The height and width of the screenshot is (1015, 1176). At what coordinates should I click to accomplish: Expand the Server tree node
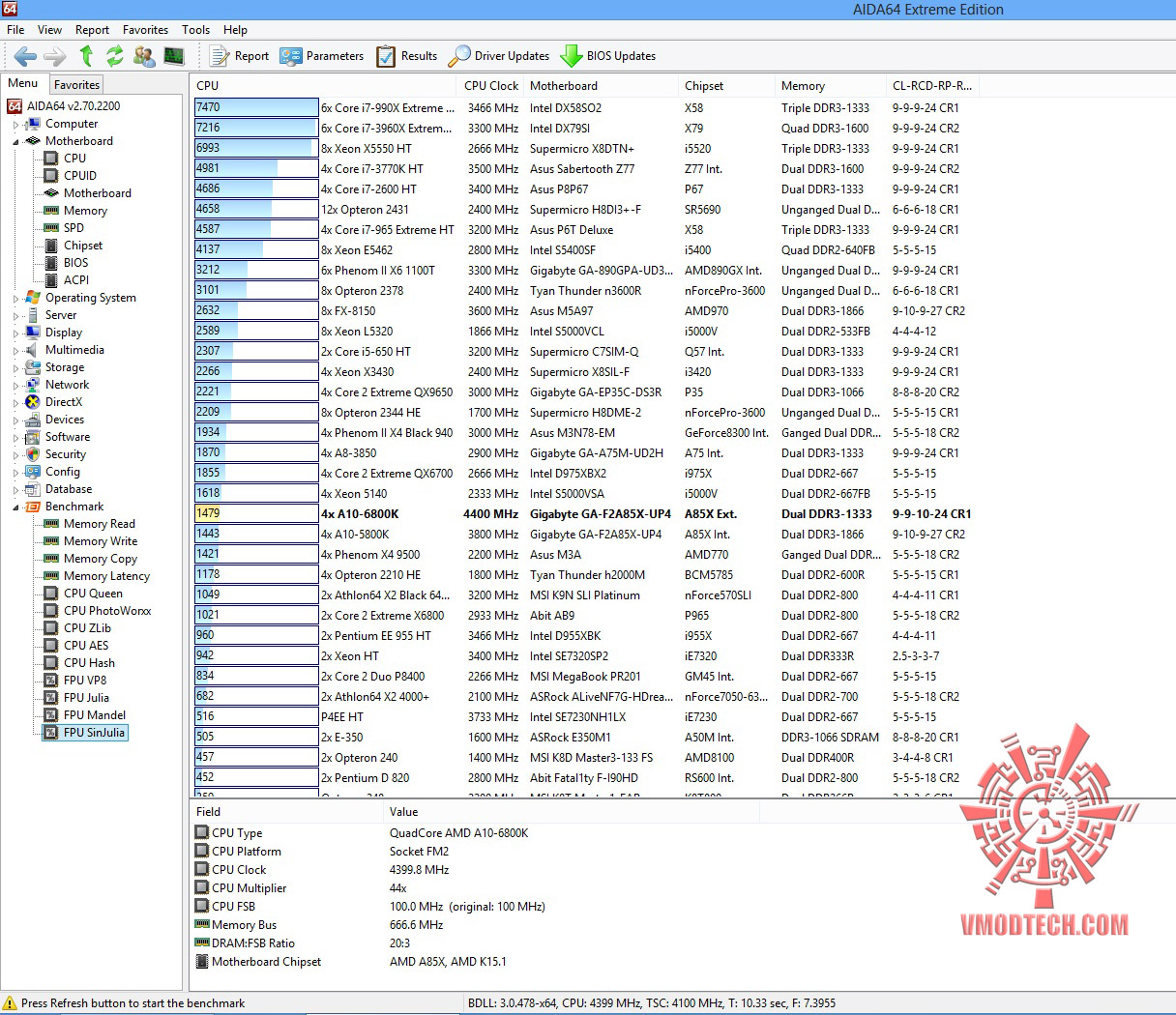pyautogui.click(x=15, y=316)
